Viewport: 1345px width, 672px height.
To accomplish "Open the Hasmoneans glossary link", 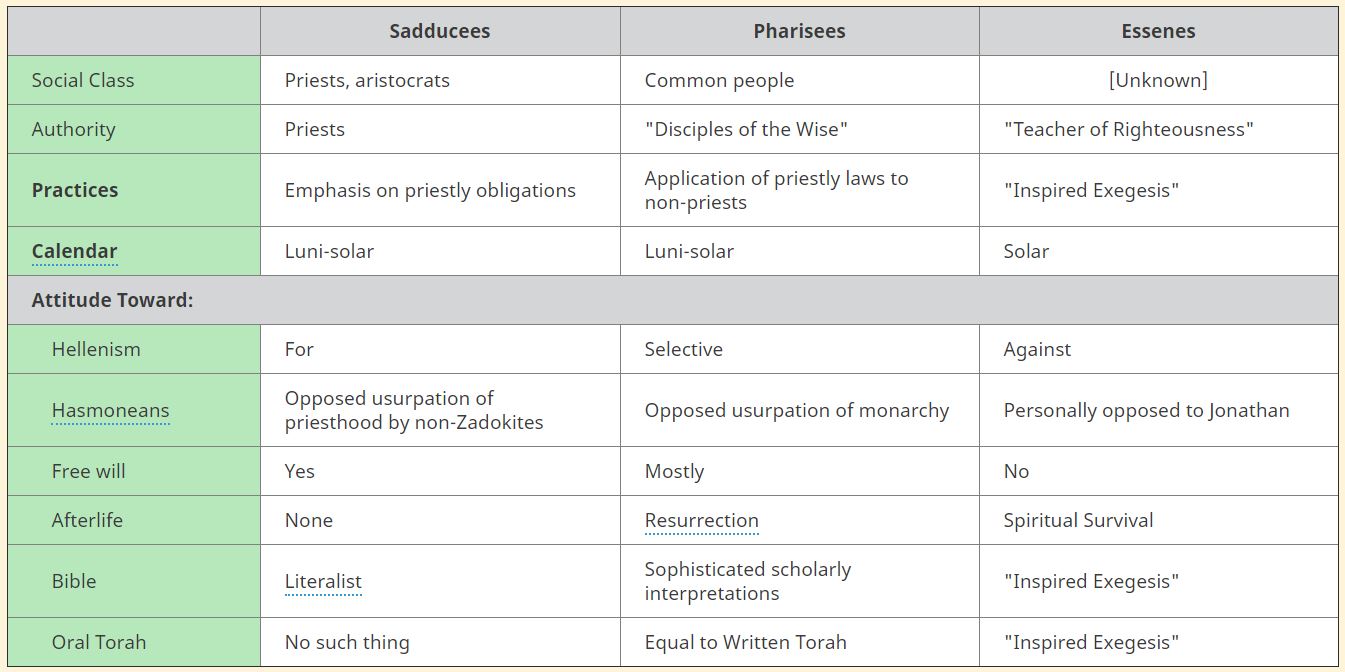I will pyautogui.click(x=110, y=410).
